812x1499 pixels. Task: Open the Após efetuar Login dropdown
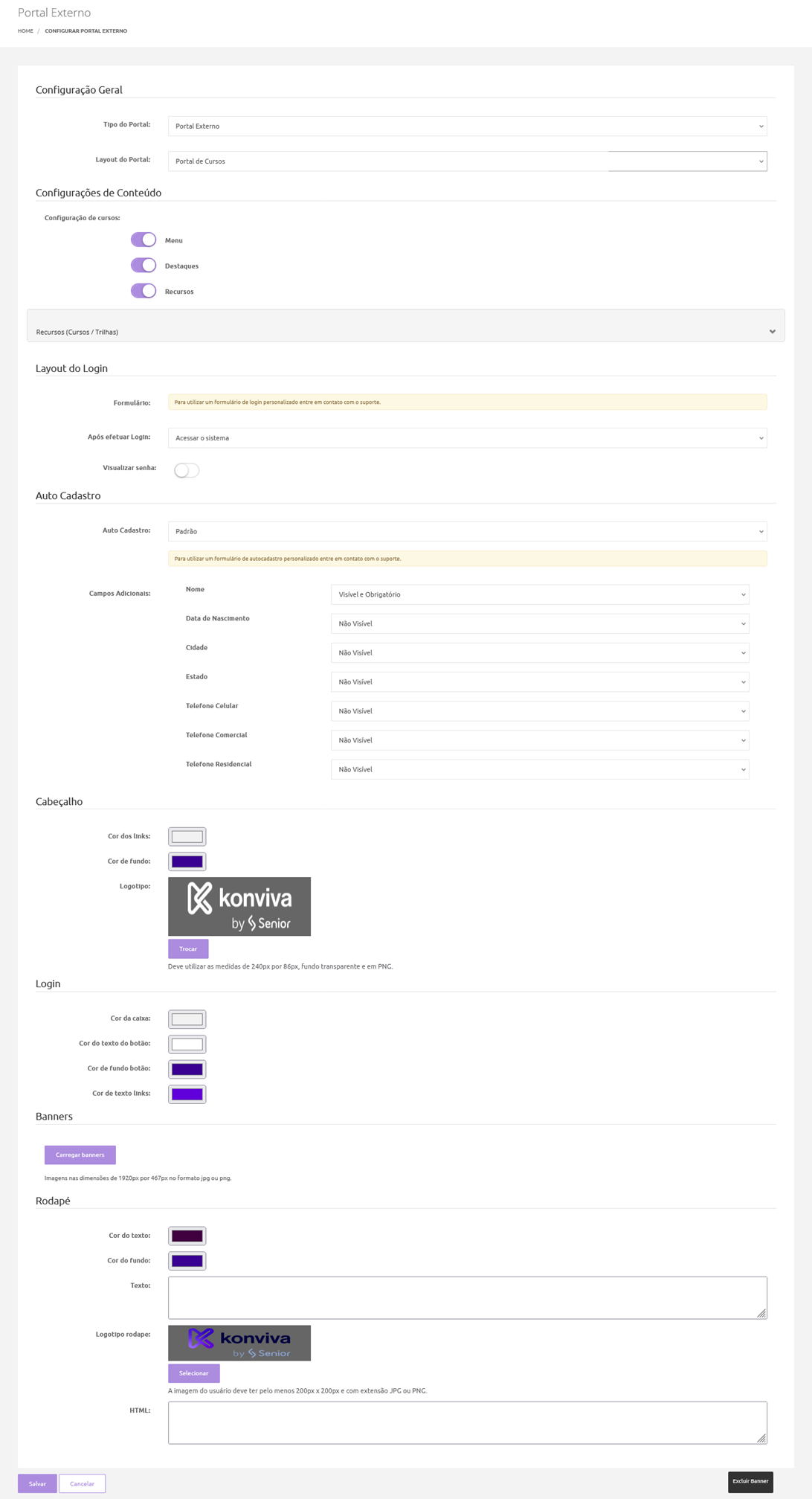pos(467,438)
